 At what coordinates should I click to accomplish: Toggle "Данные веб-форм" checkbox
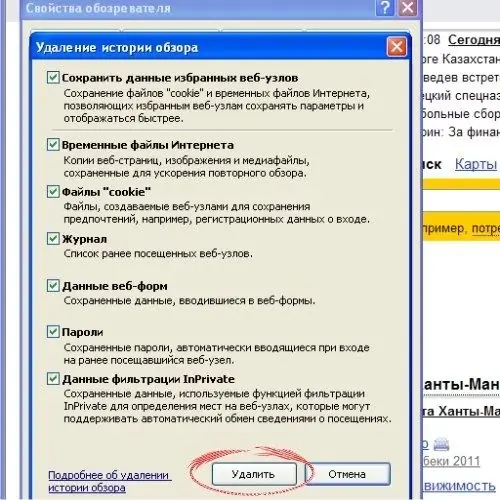[53, 285]
